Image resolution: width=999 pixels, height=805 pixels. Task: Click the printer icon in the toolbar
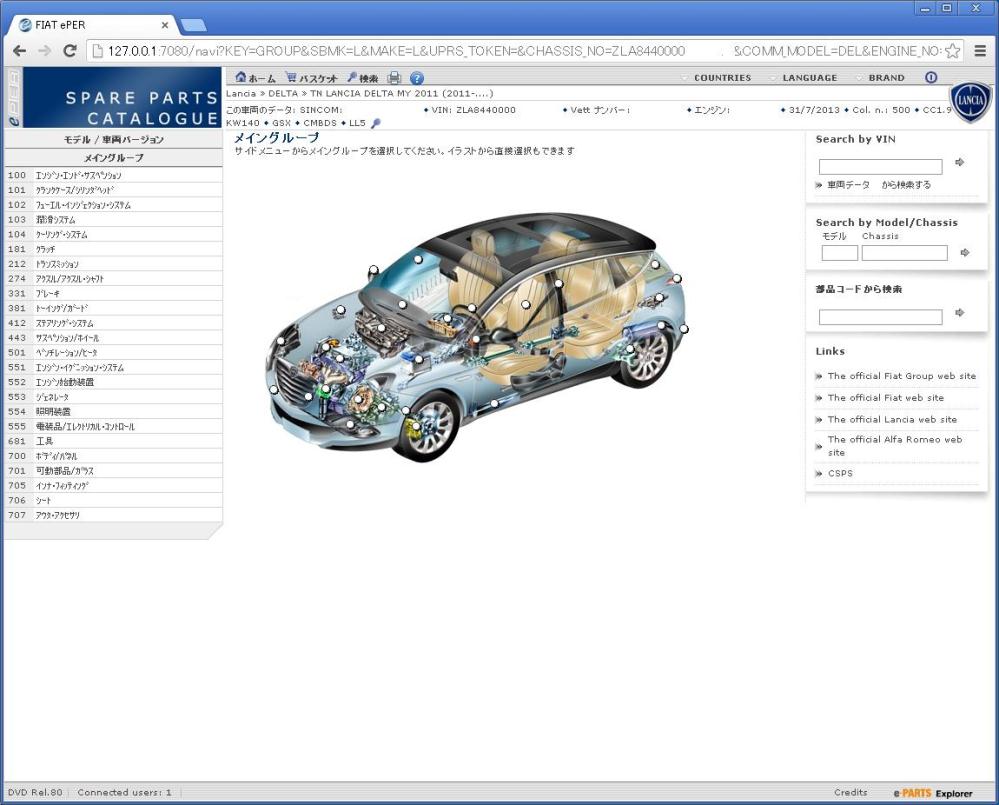pyautogui.click(x=394, y=78)
